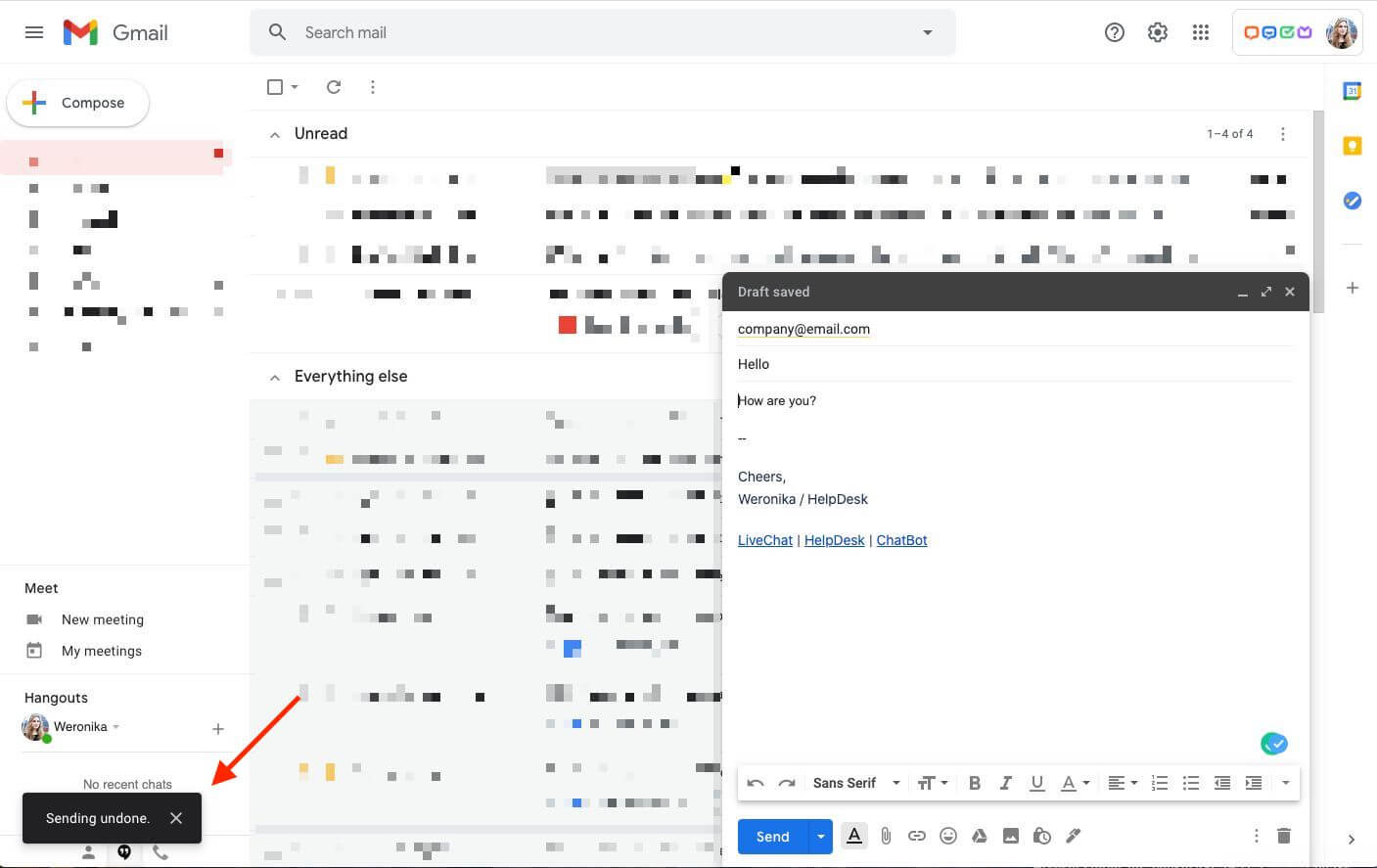This screenshot has width=1377, height=868.
Task: Open the Send options arrow
Action: [821, 836]
